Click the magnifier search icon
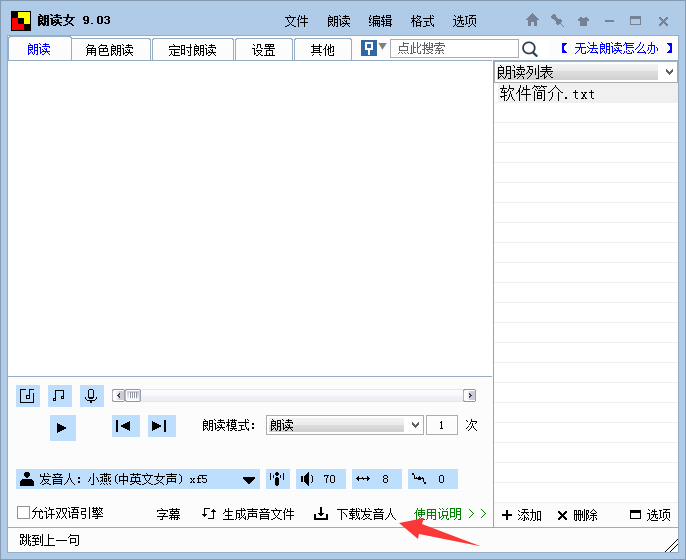This screenshot has height=560, width=686. pyautogui.click(x=530, y=49)
